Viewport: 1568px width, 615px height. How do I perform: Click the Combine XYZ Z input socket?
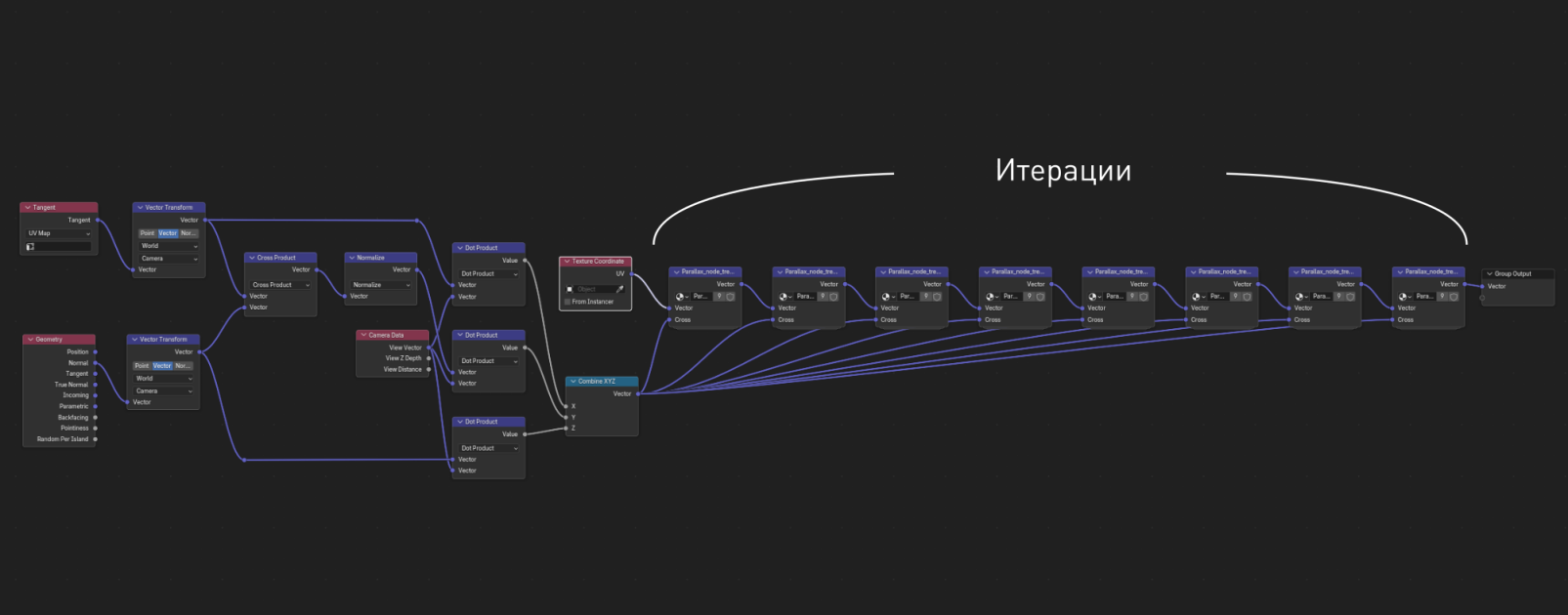pyautogui.click(x=566, y=428)
